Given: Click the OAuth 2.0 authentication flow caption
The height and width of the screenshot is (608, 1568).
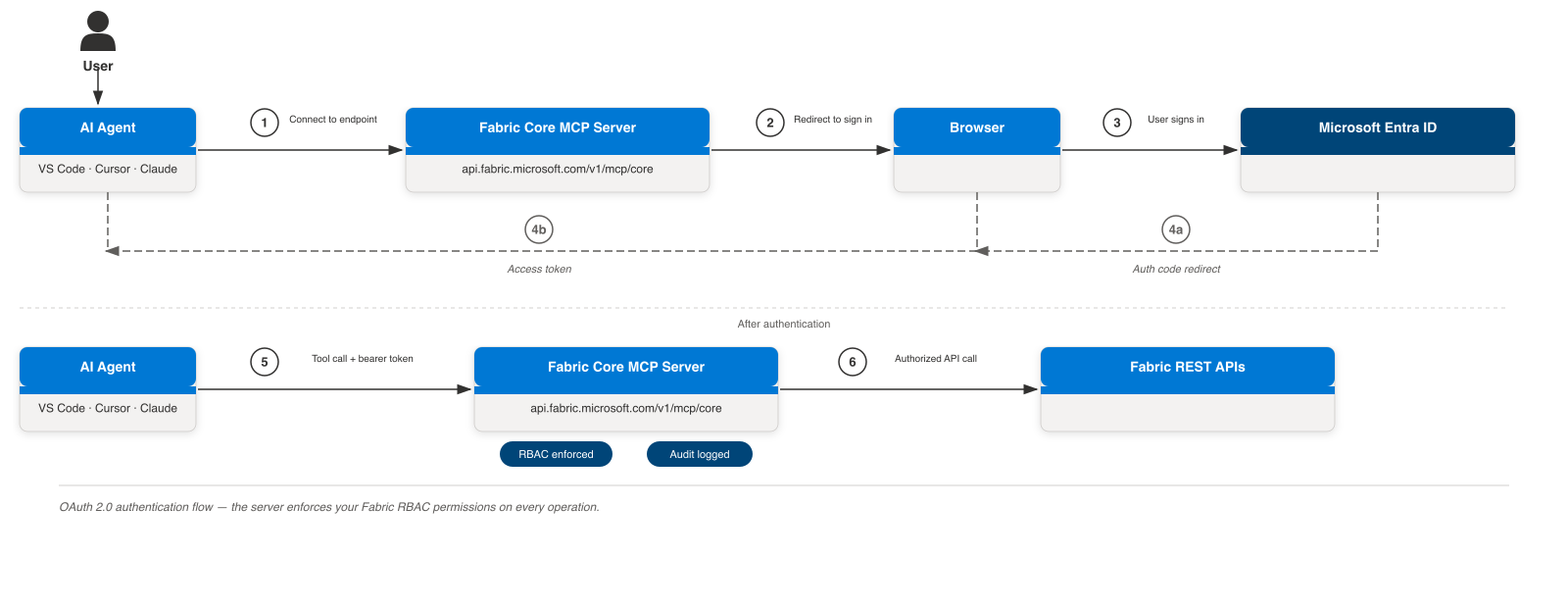Looking at the screenshot, I should coord(329,507).
